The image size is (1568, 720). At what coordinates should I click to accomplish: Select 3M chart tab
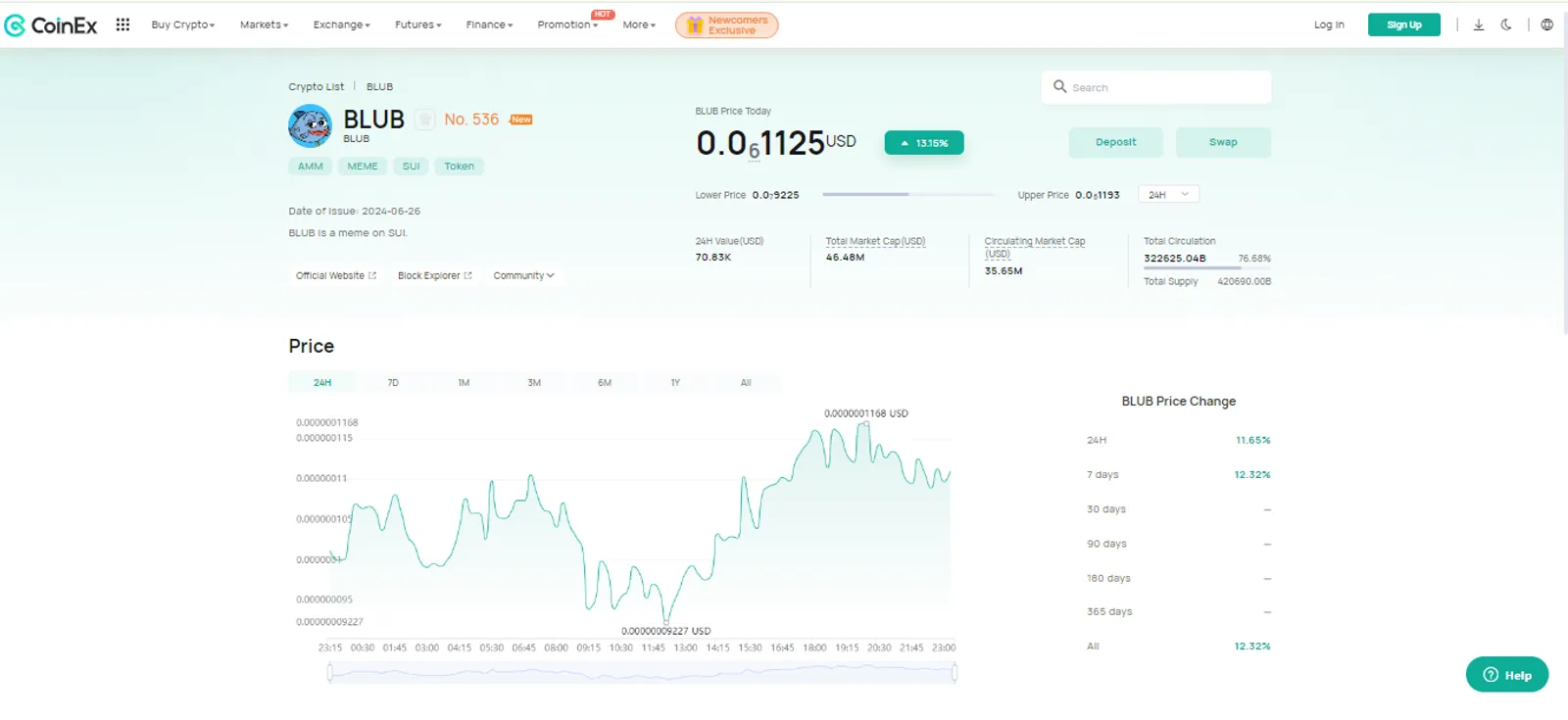coord(534,383)
